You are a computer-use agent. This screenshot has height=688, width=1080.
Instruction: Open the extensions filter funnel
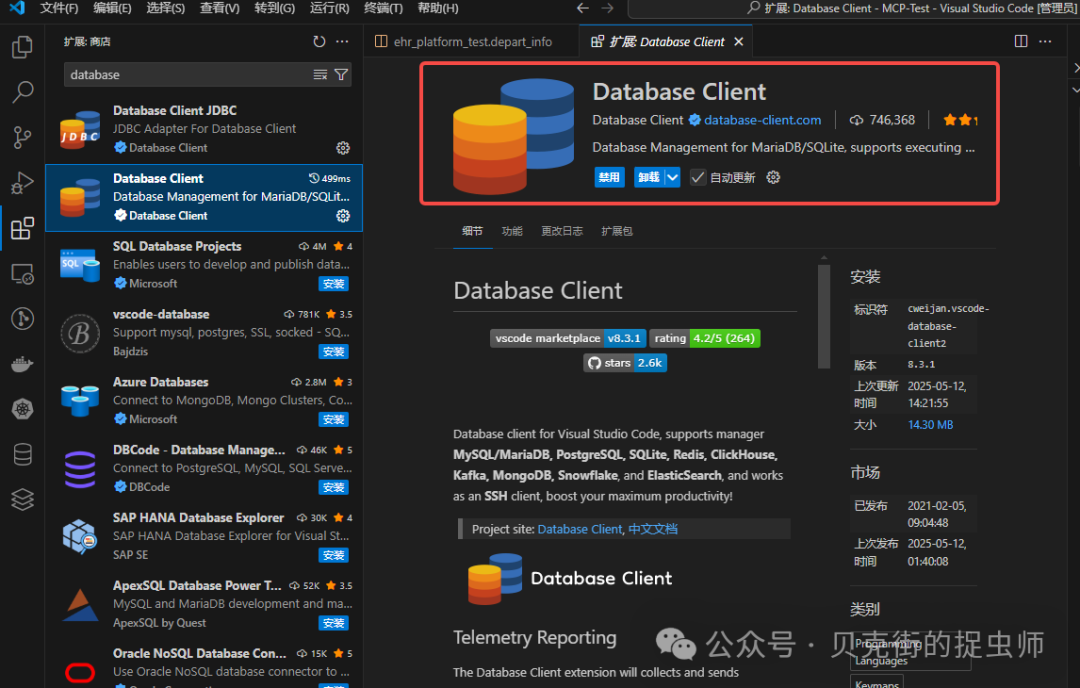(x=341, y=74)
